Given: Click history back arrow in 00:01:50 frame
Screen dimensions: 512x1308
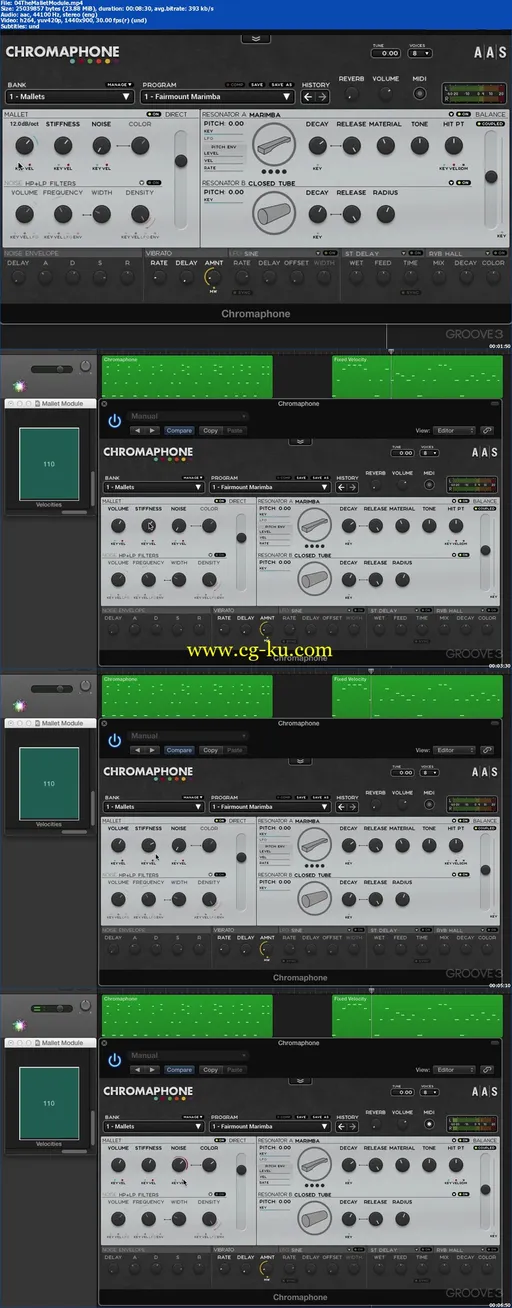Looking at the screenshot, I should point(308,97).
